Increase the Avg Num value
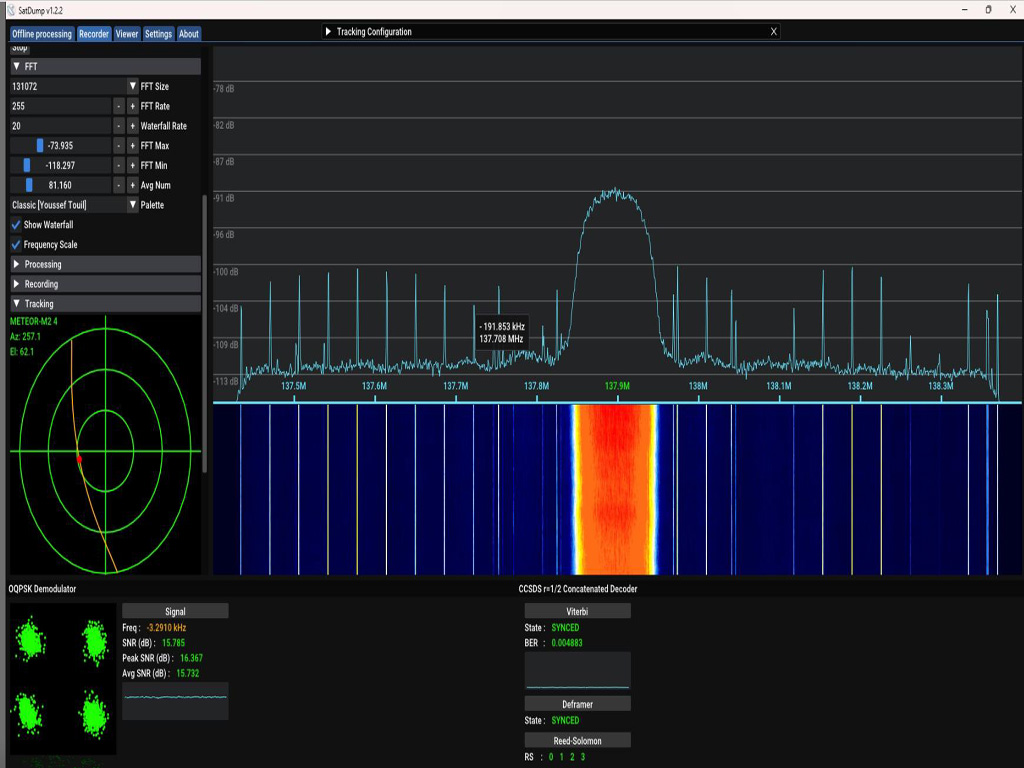 coord(133,185)
